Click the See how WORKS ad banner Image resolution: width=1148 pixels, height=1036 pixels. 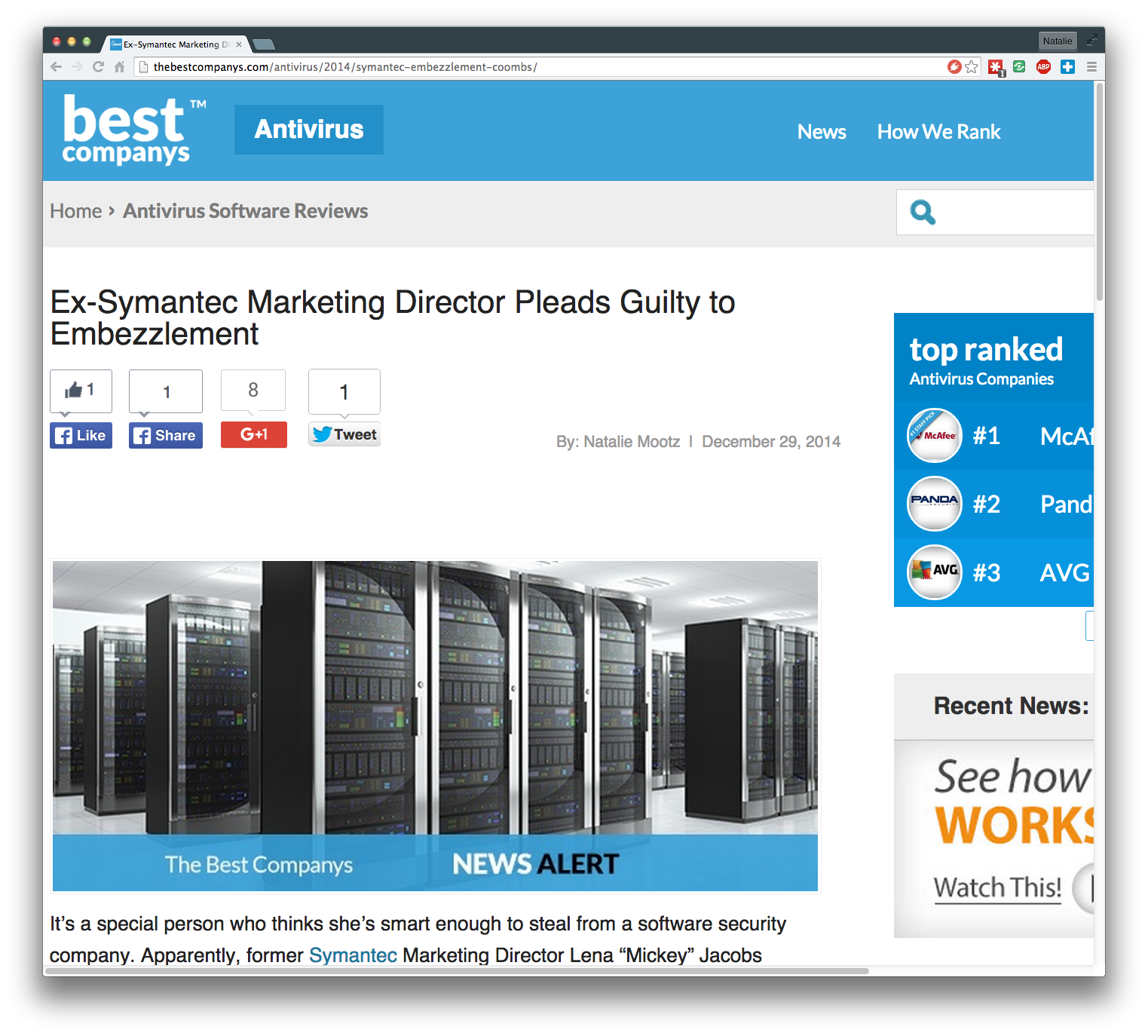point(993,839)
